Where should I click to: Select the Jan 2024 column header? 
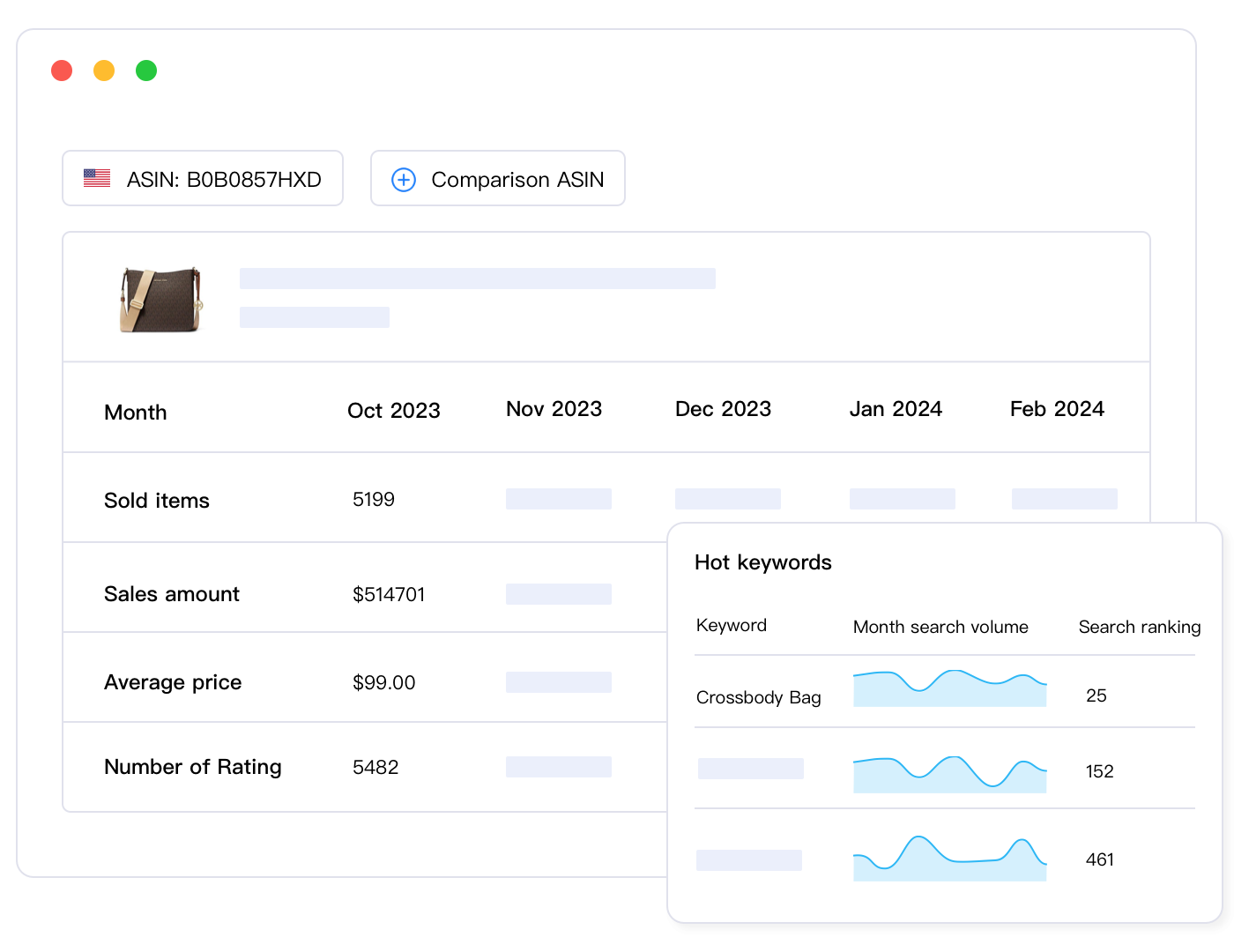point(896,409)
